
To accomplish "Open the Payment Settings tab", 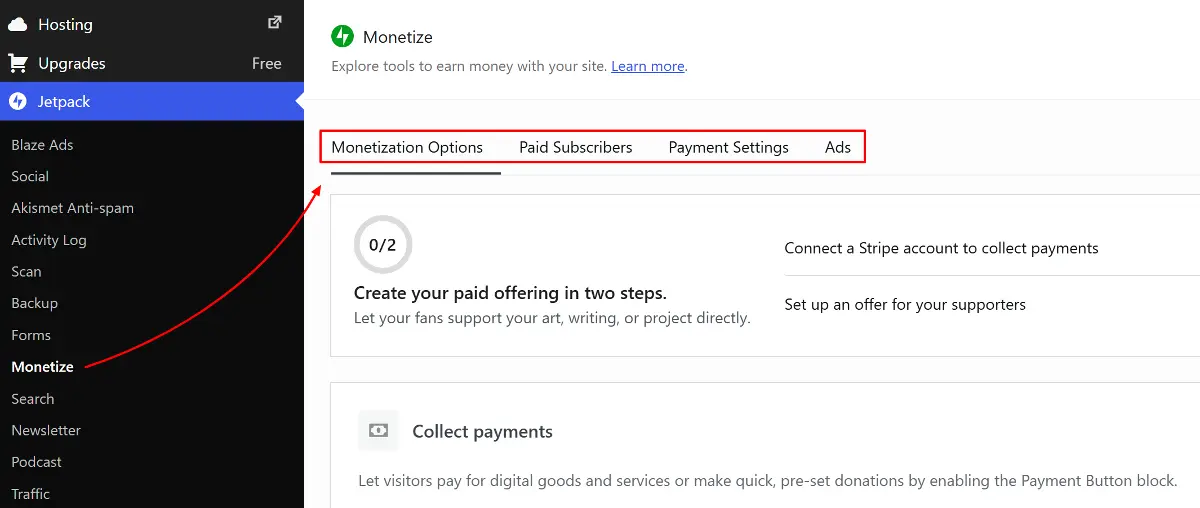I will (x=728, y=147).
